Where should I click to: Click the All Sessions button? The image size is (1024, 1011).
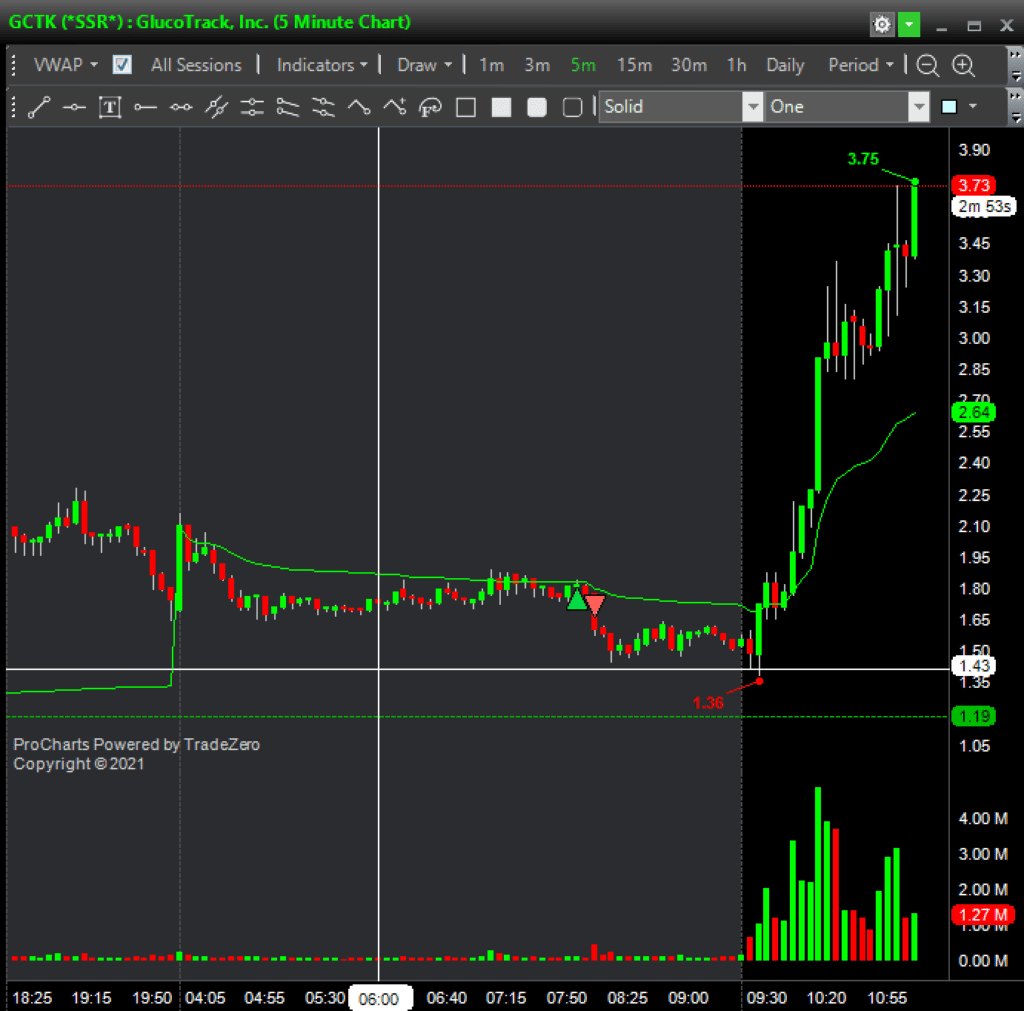click(x=196, y=65)
